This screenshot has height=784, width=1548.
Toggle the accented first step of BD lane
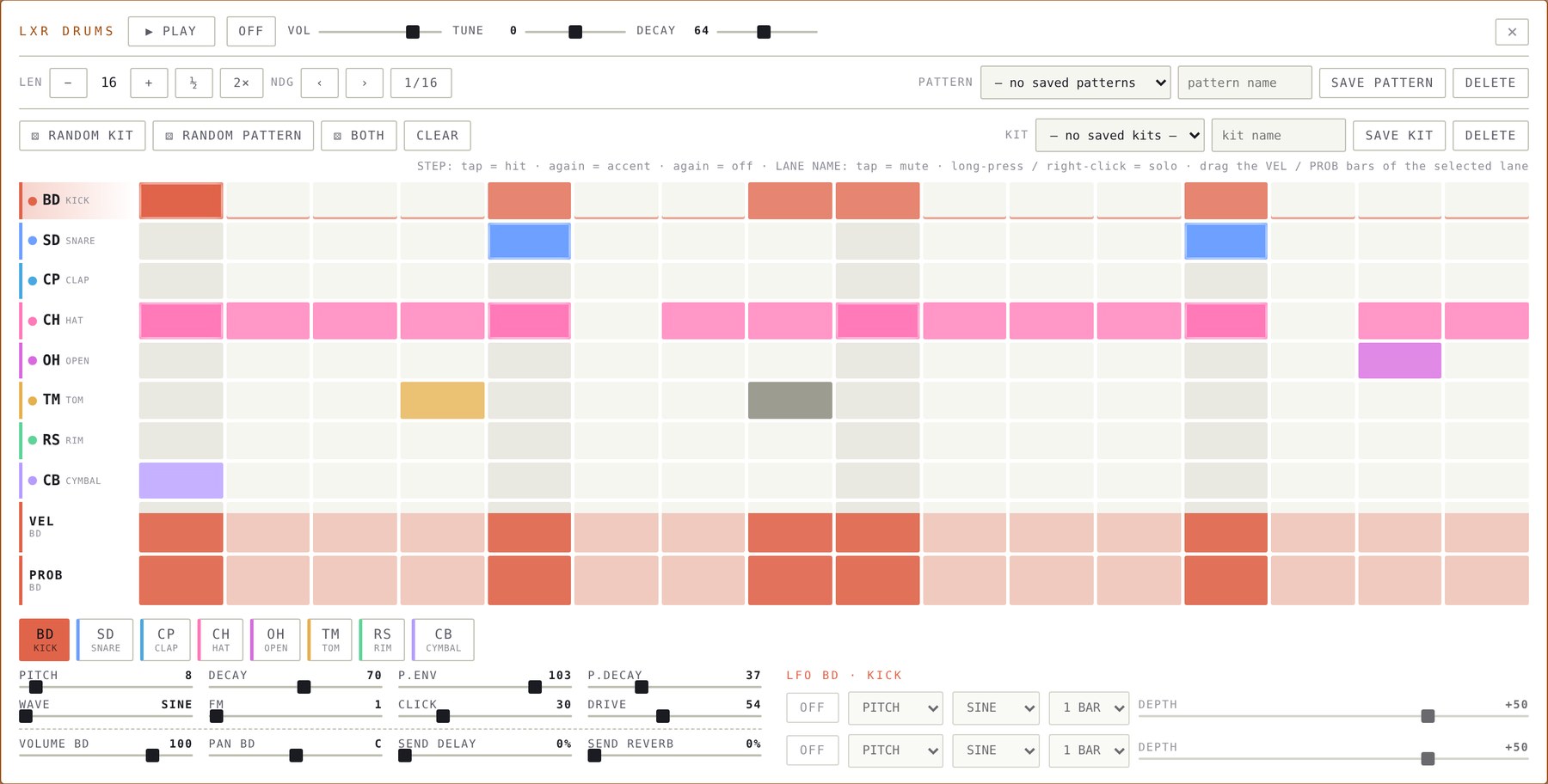click(x=181, y=200)
